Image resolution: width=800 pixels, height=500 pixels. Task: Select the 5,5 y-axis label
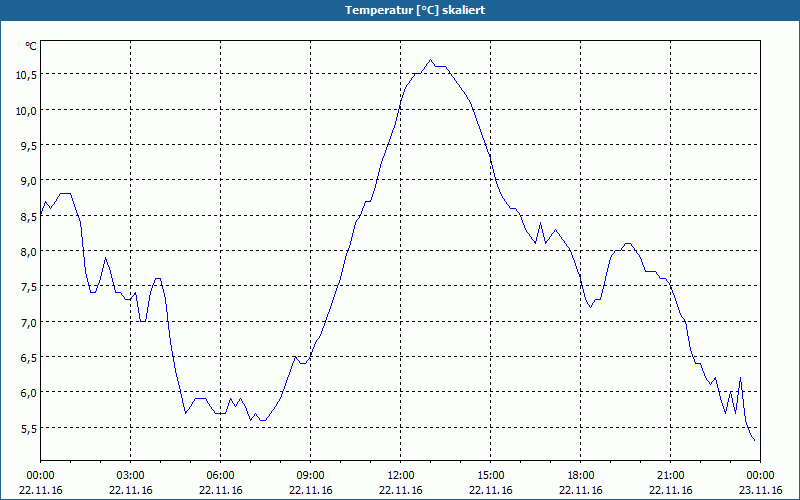point(29,429)
